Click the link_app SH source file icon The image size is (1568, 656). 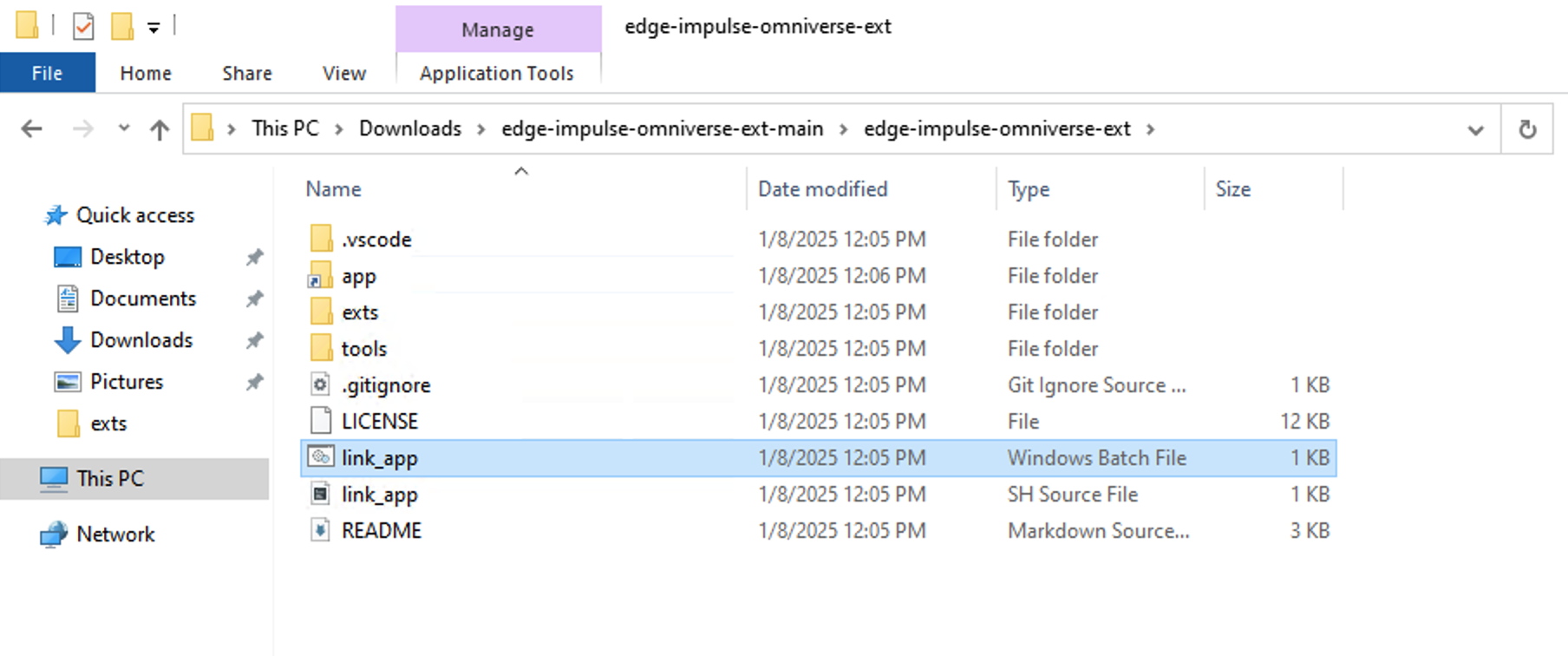point(321,494)
